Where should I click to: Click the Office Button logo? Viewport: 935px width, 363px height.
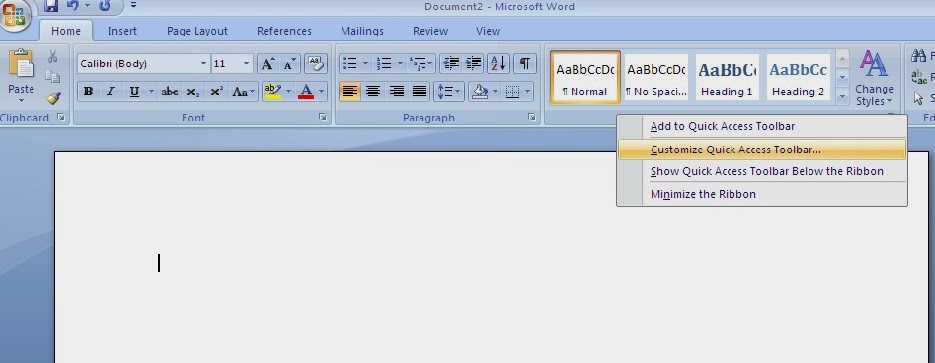[x=15, y=15]
